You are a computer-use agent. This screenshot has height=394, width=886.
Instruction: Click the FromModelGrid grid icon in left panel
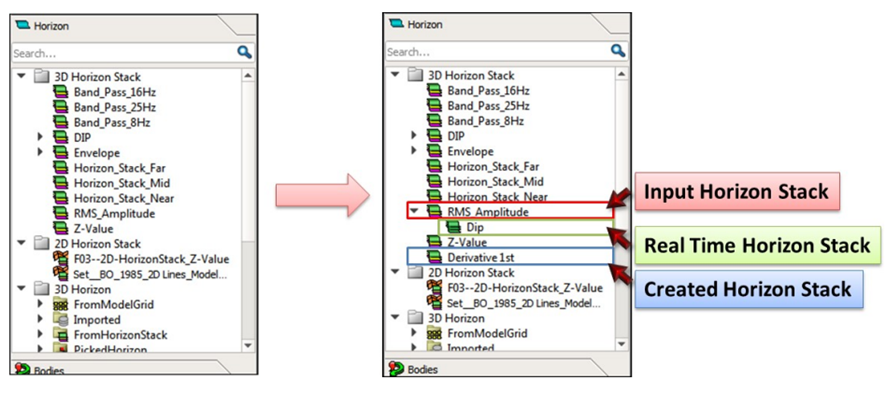(60, 305)
